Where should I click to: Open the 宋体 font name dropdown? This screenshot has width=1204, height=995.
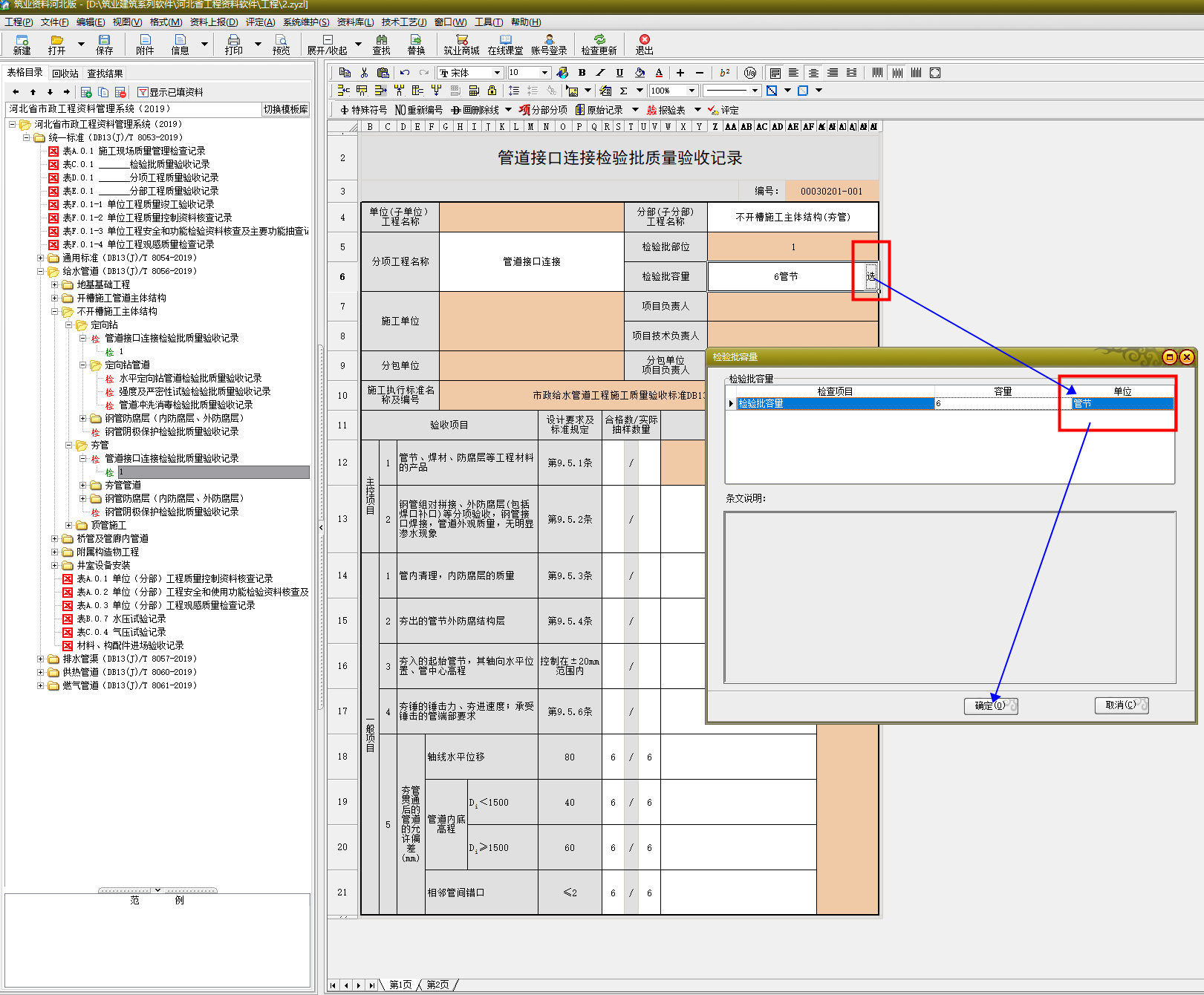coord(497,73)
